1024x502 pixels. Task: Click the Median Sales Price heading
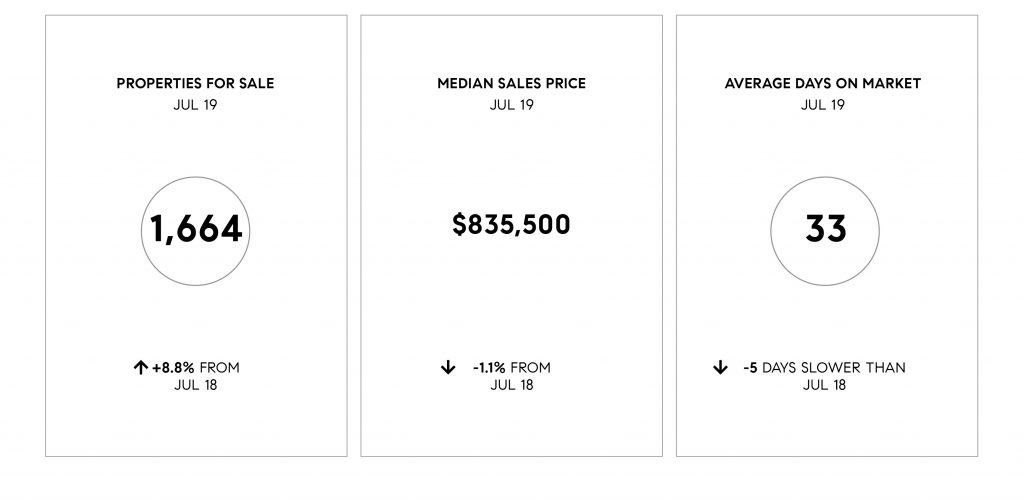[511, 83]
